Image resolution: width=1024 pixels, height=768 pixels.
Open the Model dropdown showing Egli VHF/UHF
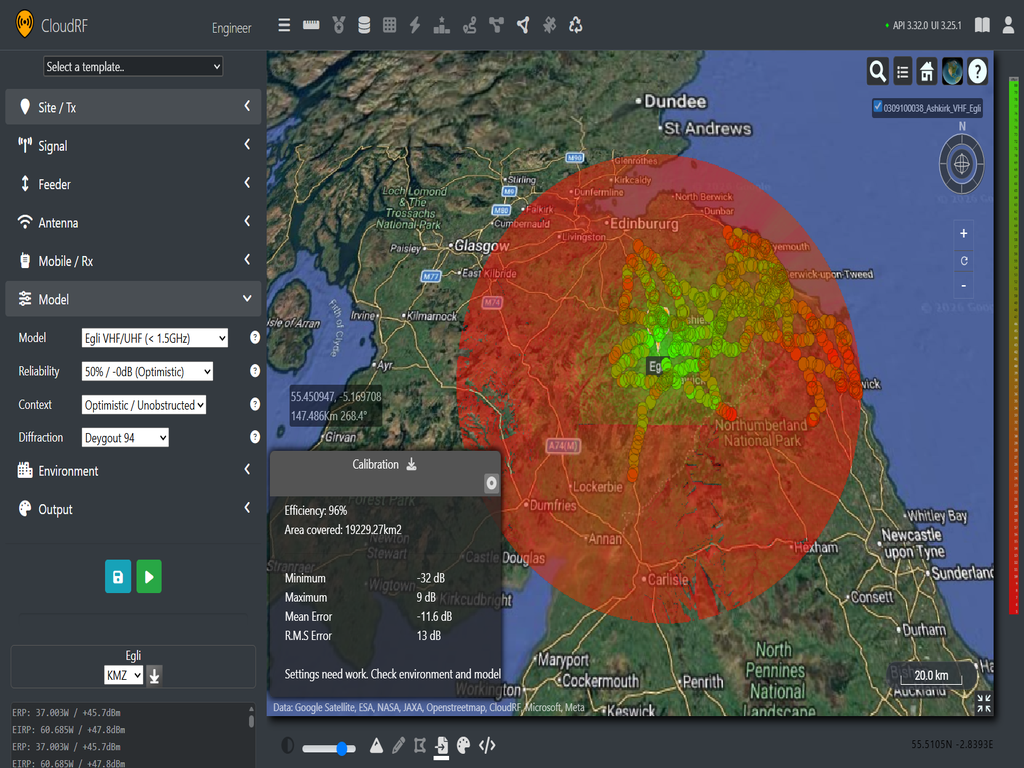tap(155, 338)
